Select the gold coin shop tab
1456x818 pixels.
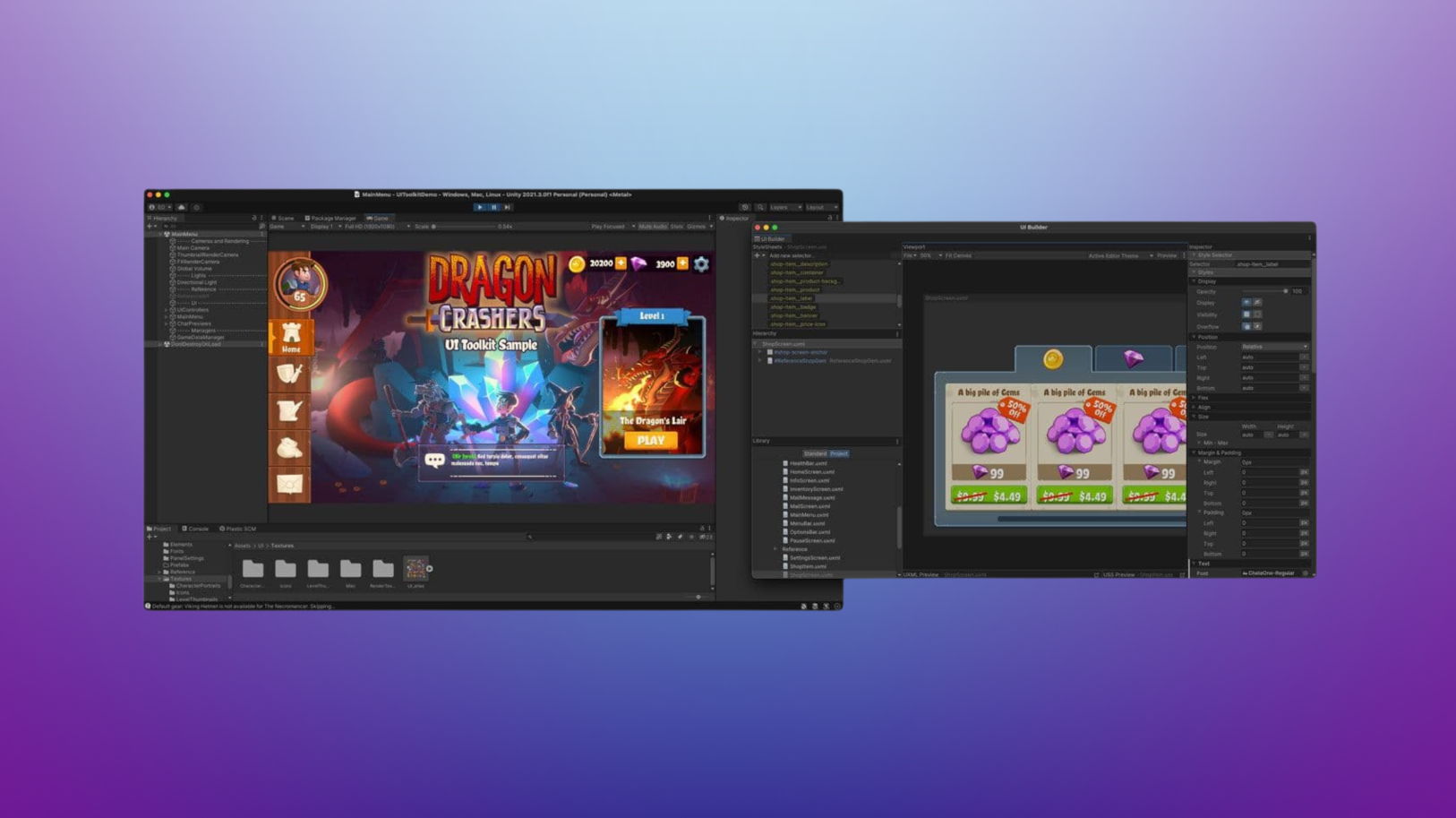(1053, 359)
